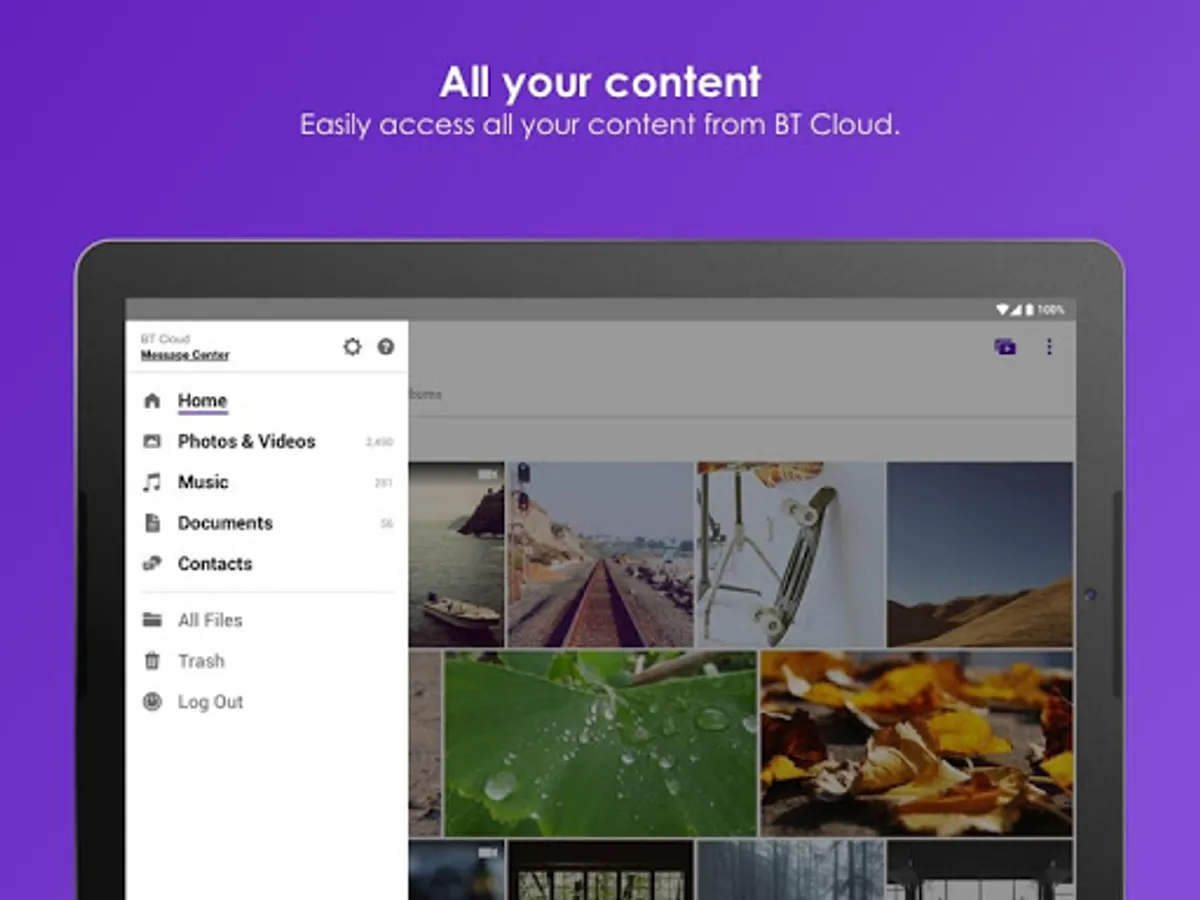Open the Documents section
This screenshot has width=1200, height=900.
225,523
